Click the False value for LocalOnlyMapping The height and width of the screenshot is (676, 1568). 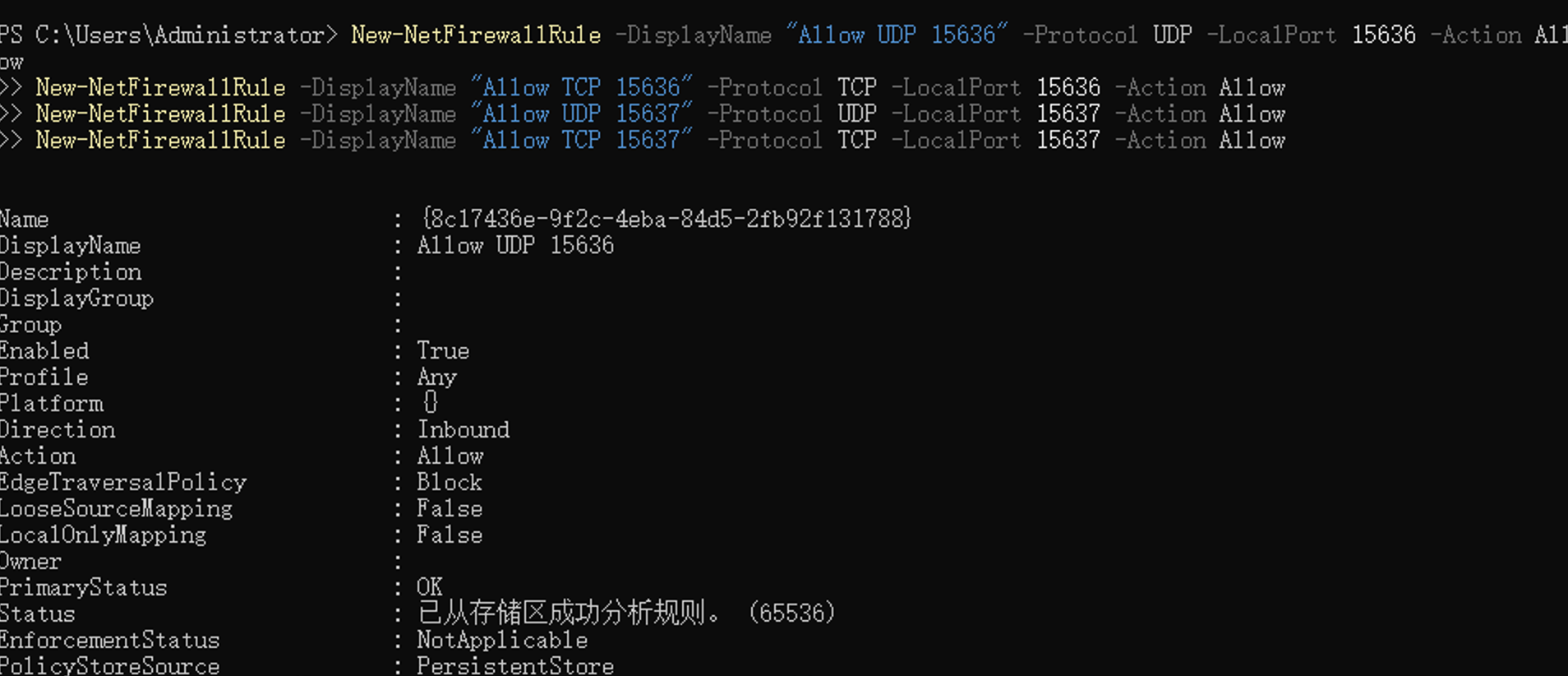point(450,535)
